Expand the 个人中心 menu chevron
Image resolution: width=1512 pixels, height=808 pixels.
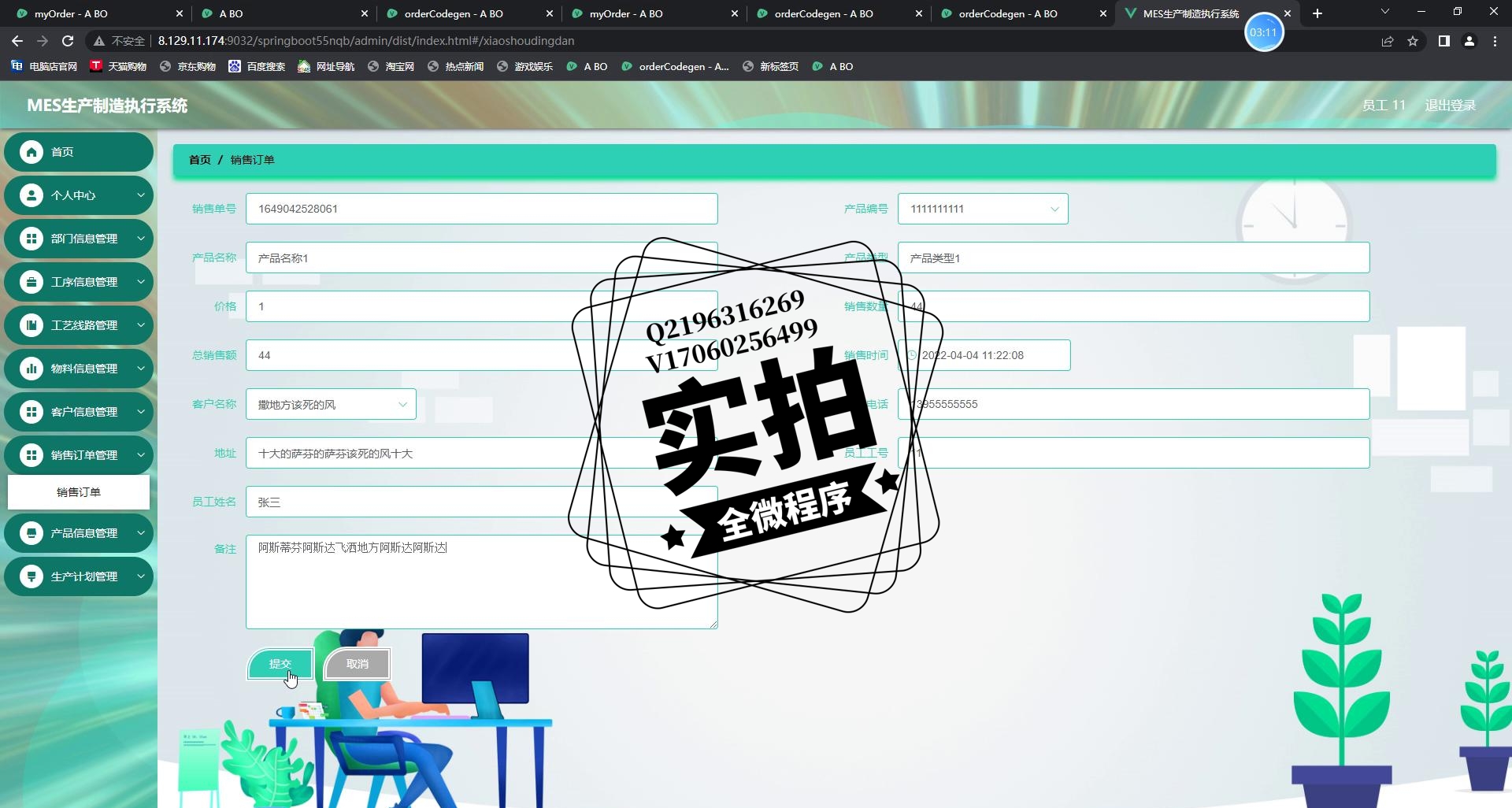coord(141,195)
